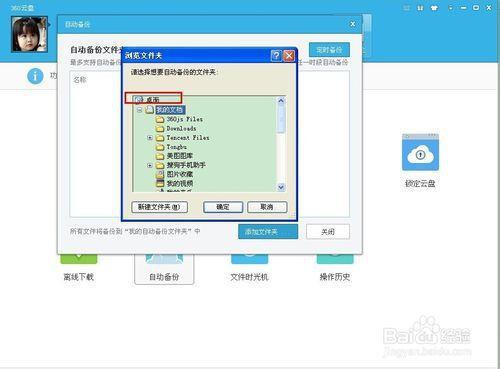Image resolution: width=500 pixels, height=369 pixels.
Task: Select the 我的视频 folder
Action: coord(179,183)
